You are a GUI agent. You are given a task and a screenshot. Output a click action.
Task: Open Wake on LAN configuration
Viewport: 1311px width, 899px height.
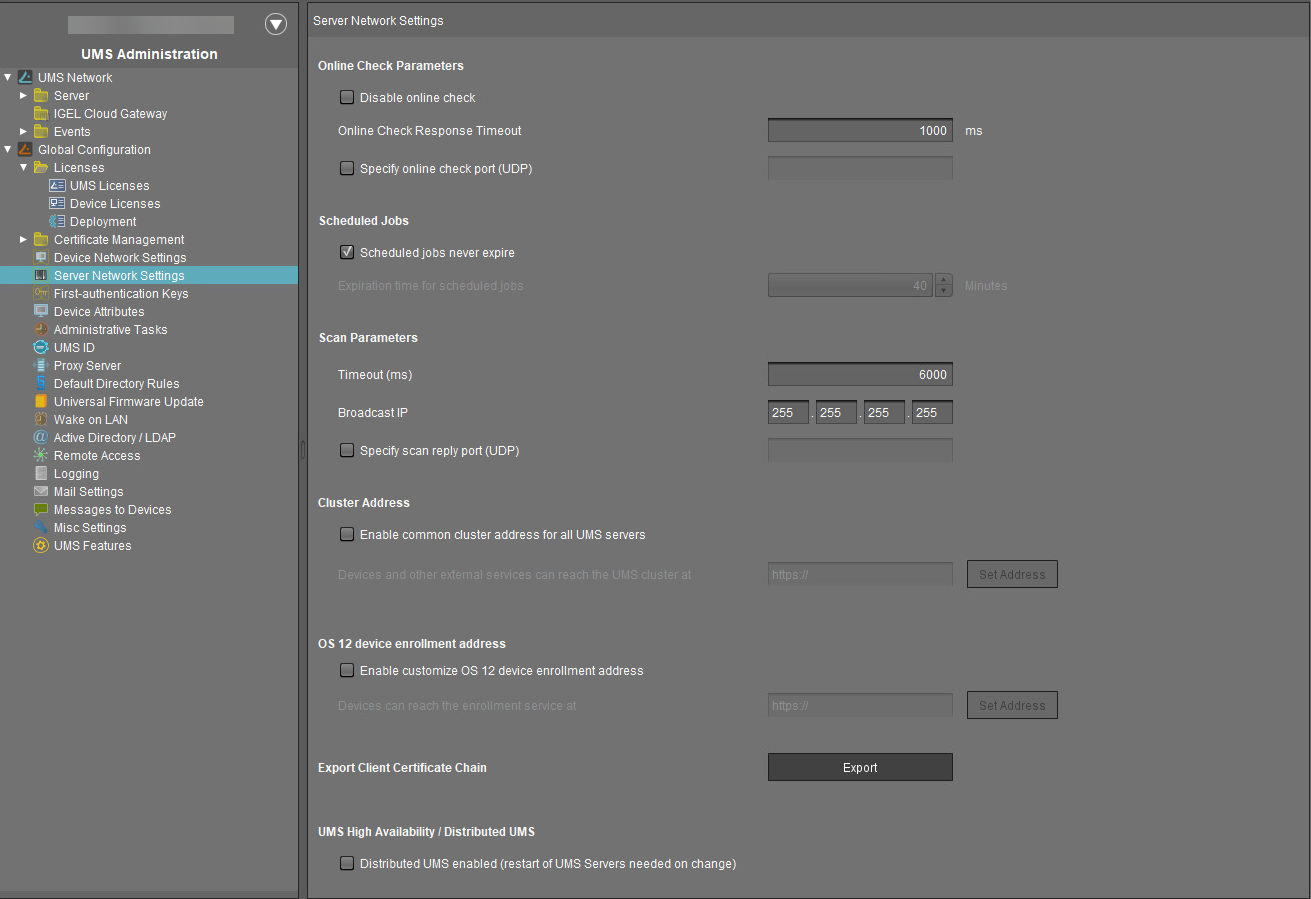[x=40, y=419]
